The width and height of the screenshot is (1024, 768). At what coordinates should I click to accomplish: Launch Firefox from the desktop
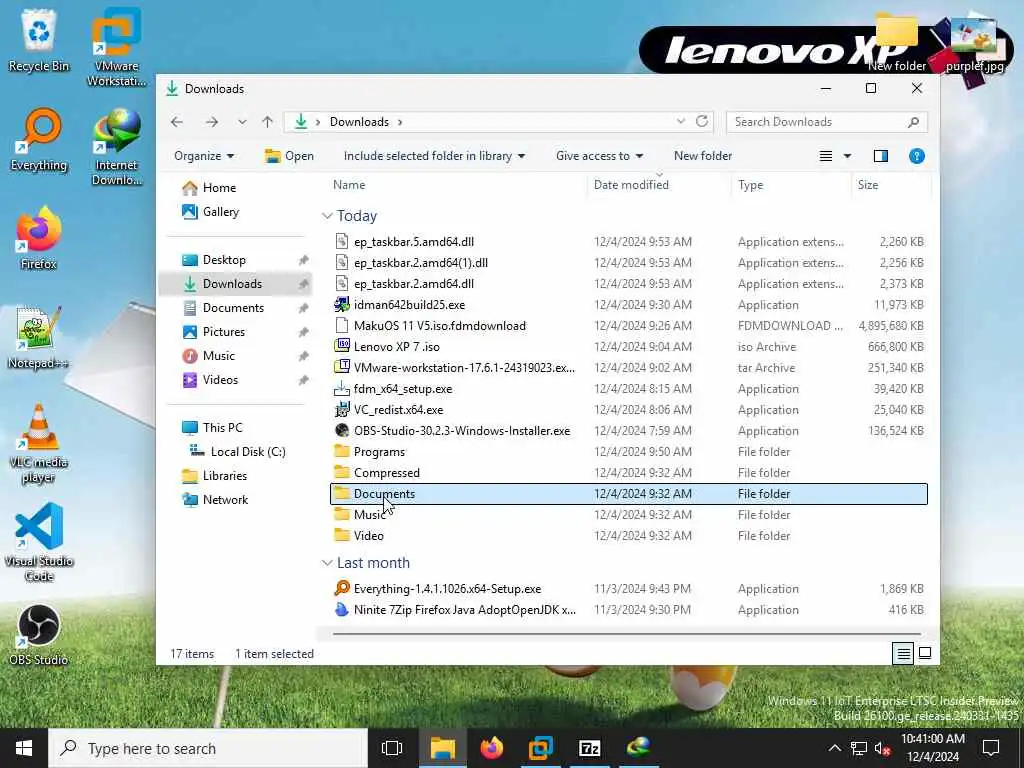39,238
